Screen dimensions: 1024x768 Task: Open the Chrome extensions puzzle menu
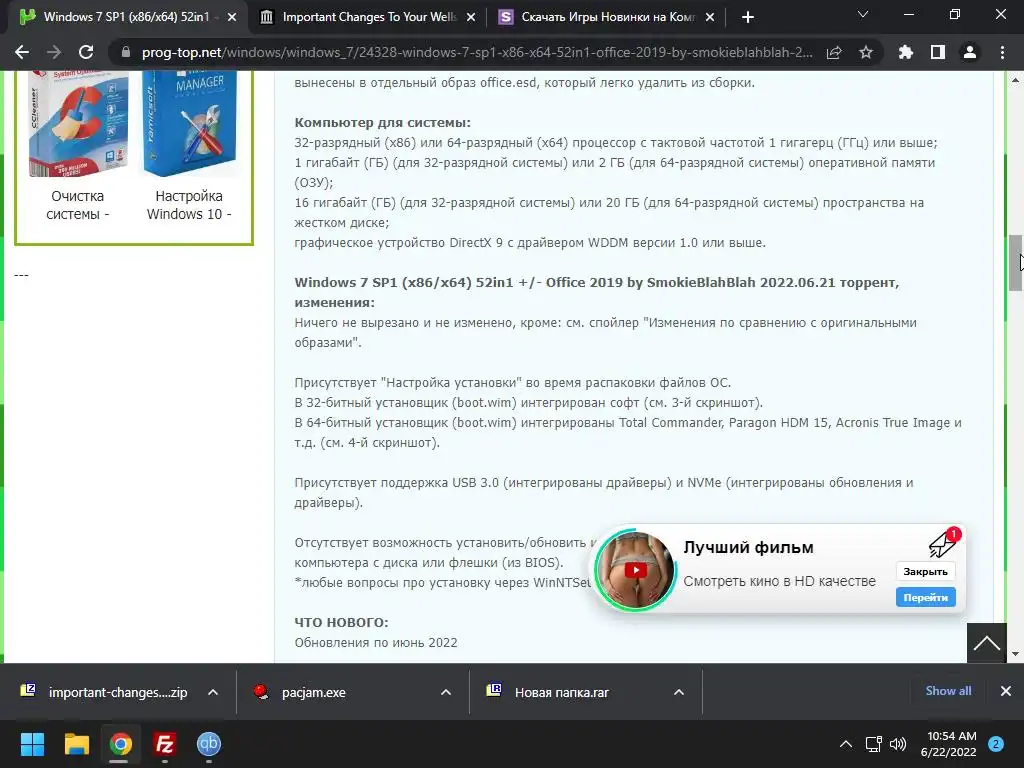(906, 52)
